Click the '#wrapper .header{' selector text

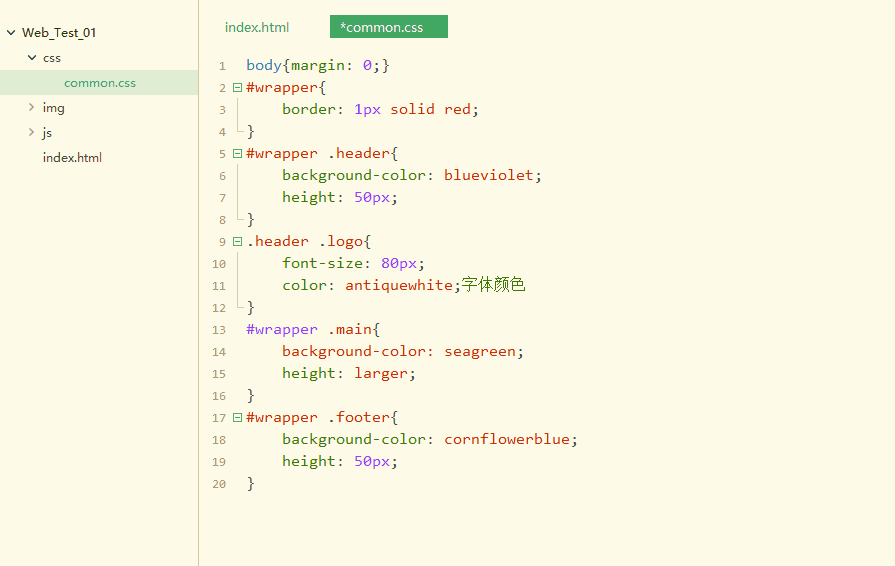coord(322,153)
